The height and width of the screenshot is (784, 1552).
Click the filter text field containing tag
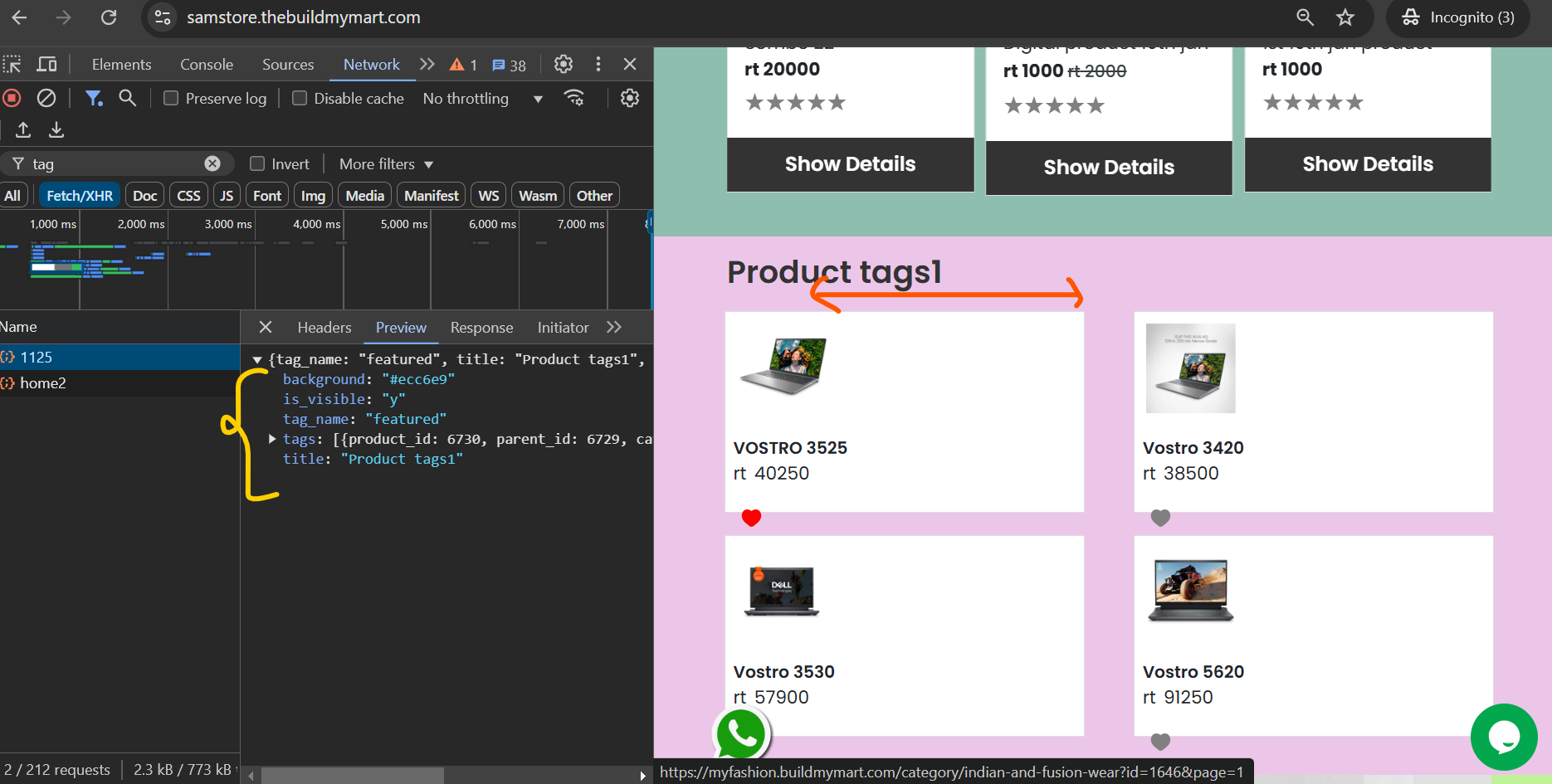116,164
